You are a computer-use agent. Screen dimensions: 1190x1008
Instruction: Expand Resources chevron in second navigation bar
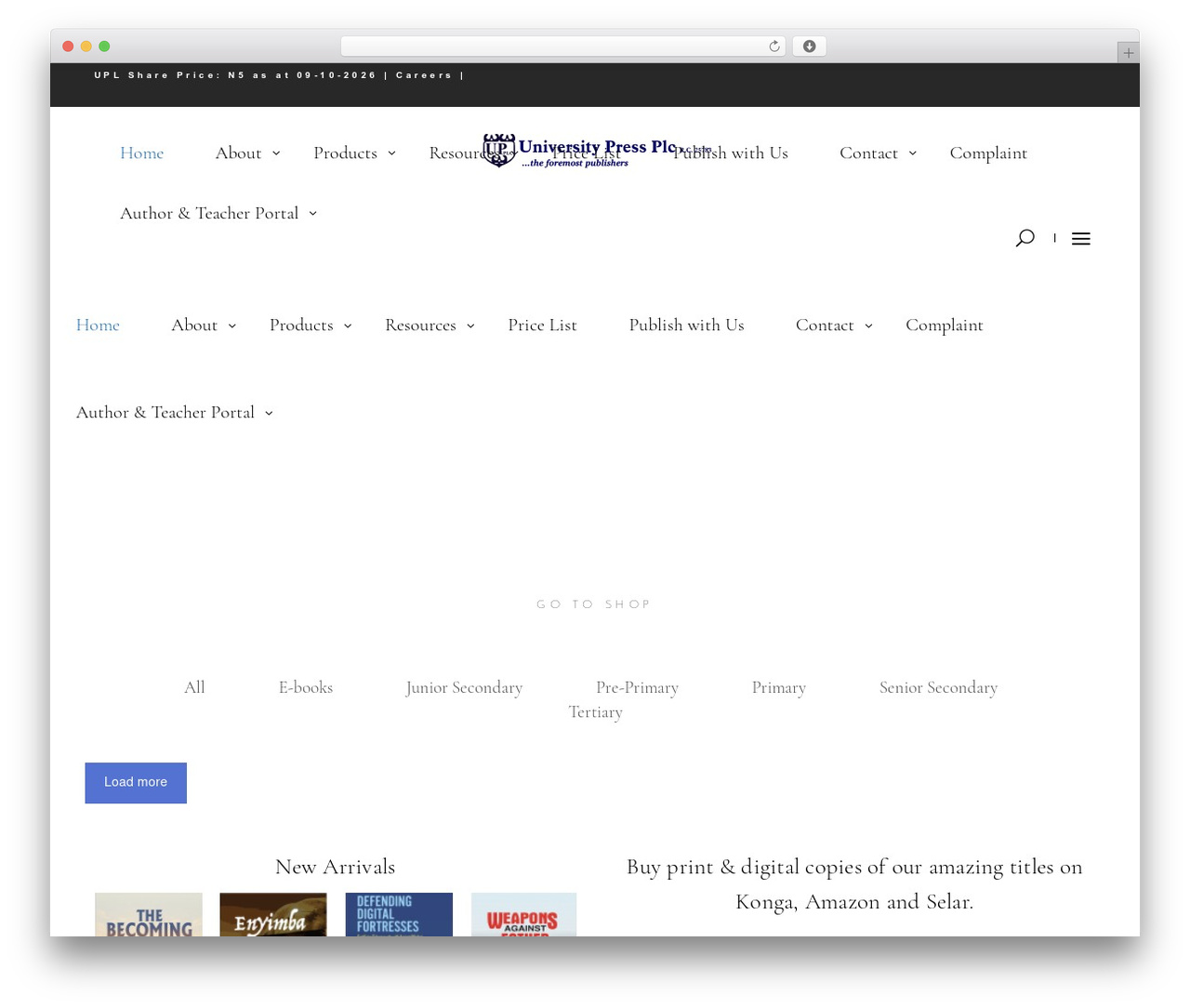point(470,325)
